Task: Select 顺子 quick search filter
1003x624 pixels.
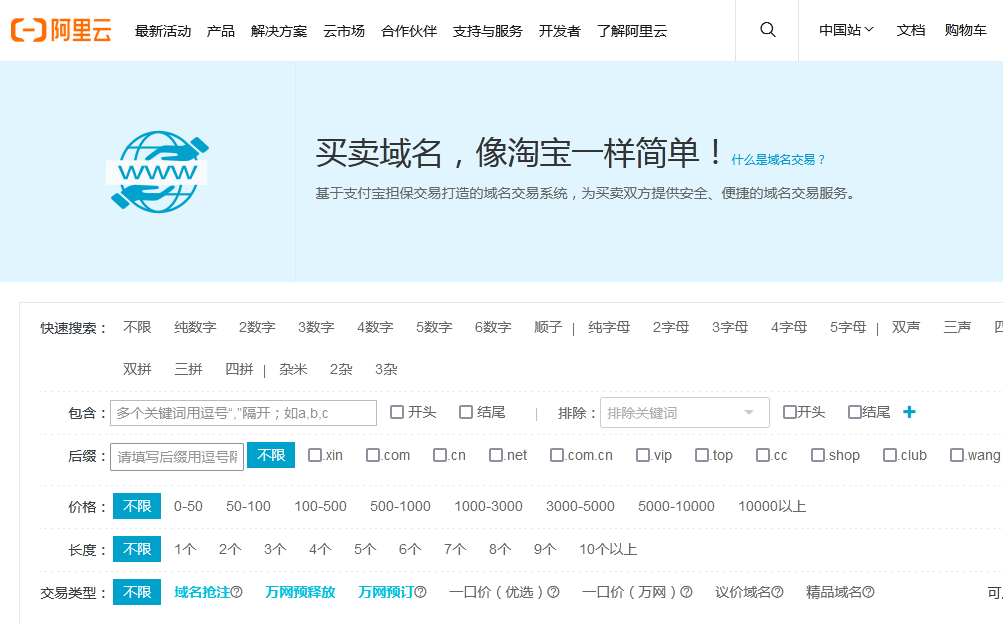Action: [548, 327]
